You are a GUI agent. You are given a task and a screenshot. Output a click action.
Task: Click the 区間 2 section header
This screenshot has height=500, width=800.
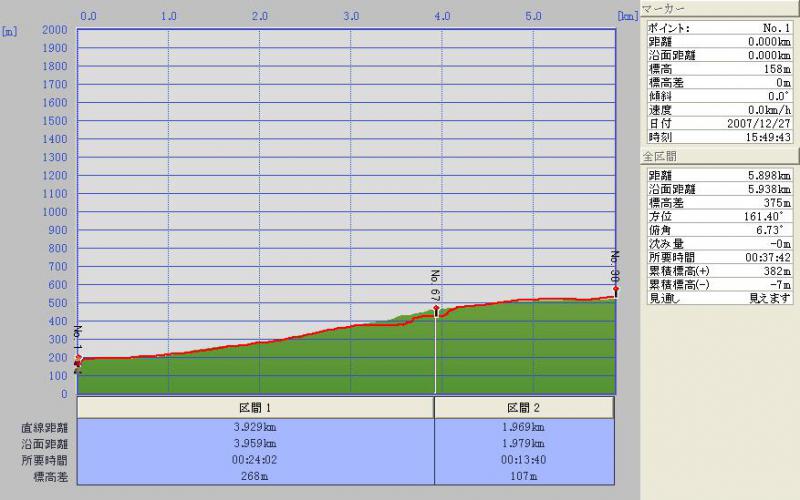pos(524,408)
